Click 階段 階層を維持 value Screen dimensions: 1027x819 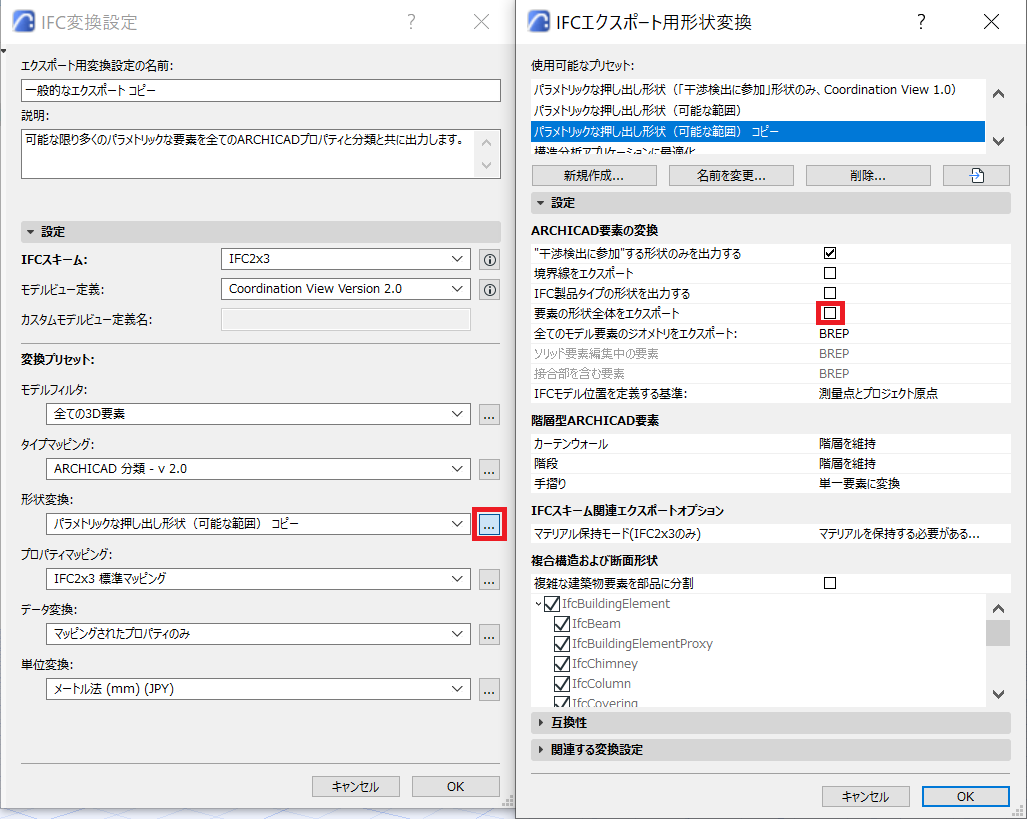pyautogui.click(x=847, y=464)
